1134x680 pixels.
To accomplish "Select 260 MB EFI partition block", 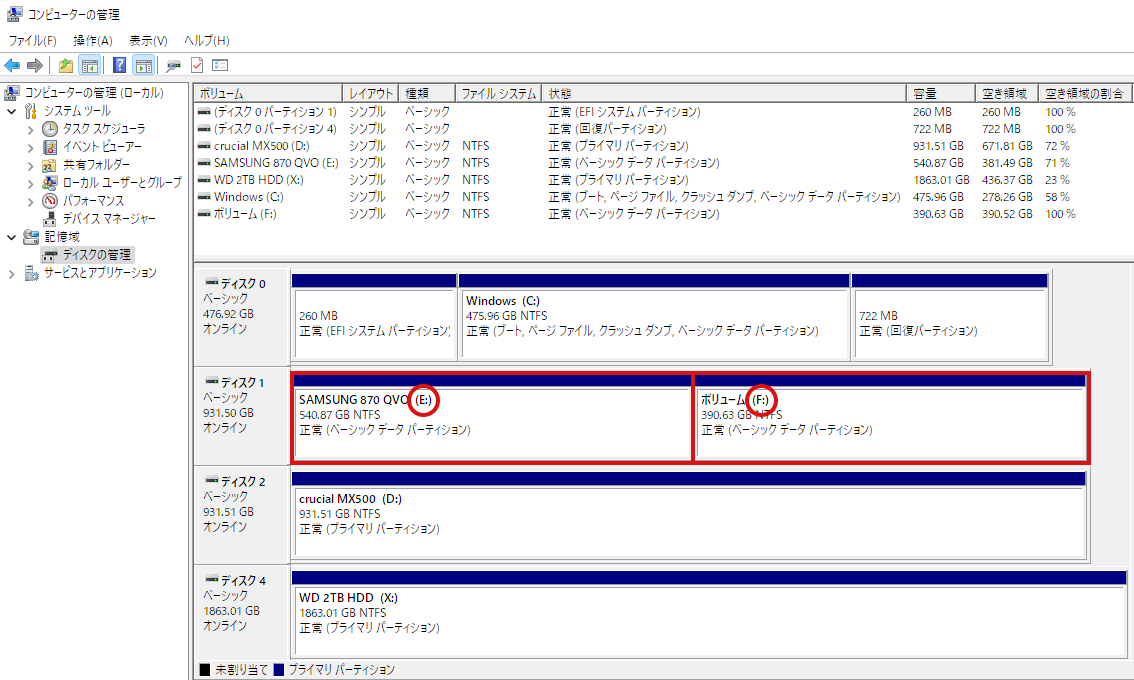I will pyautogui.click(x=374, y=316).
